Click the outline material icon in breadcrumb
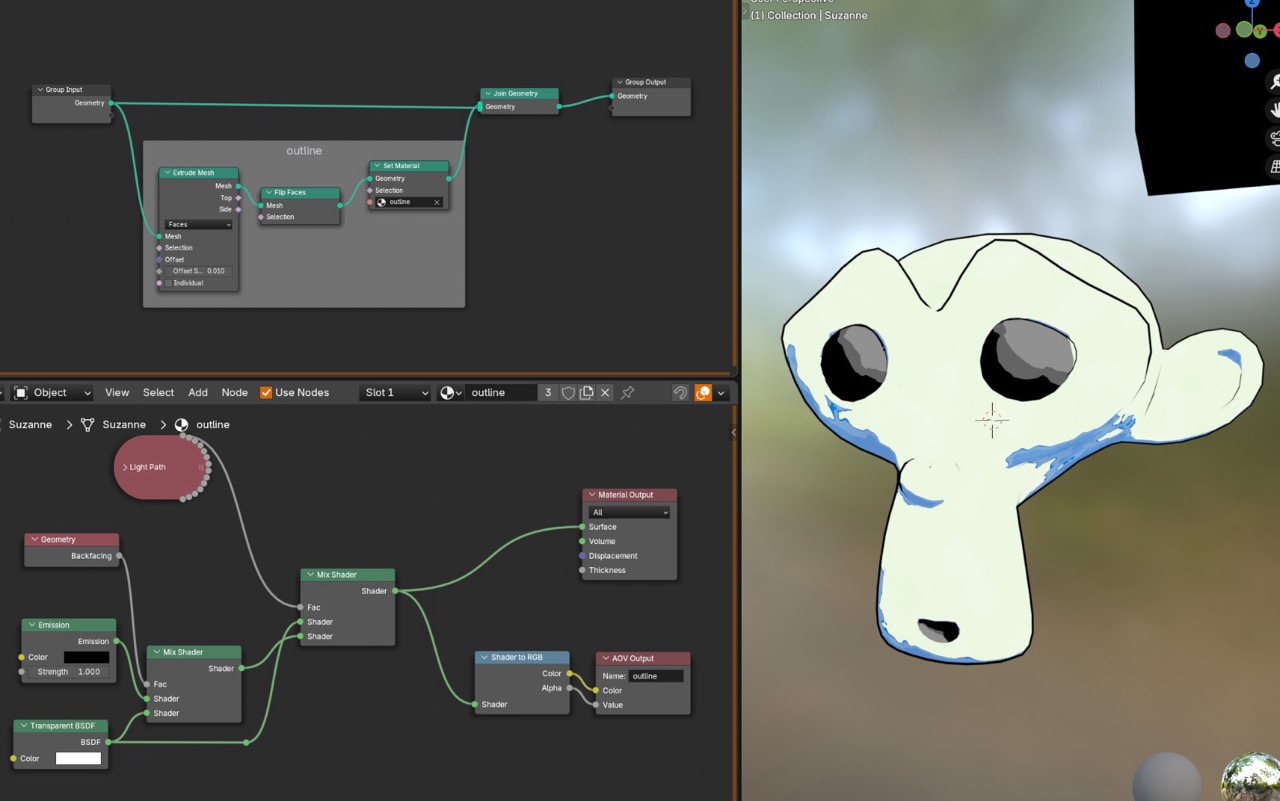 tap(181, 425)
